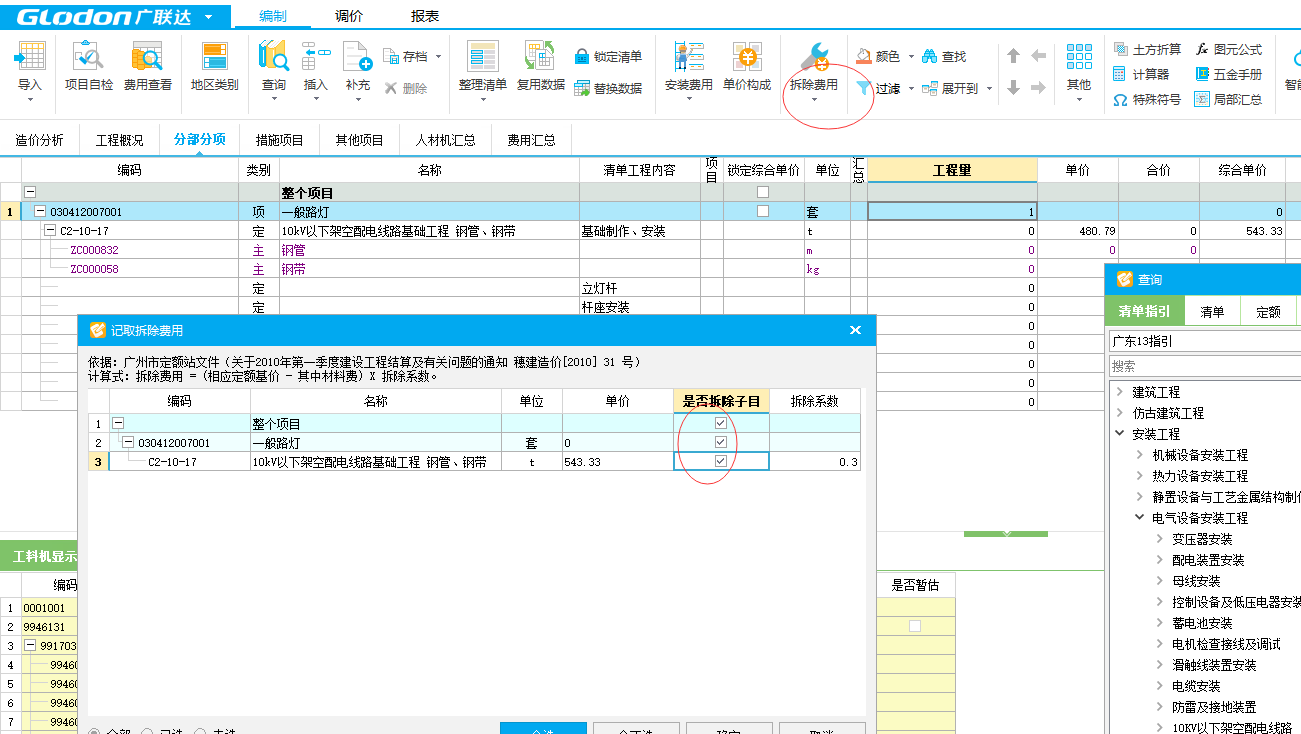Open 其他 other tools grid
Viewport: 1301px width, 734px height.
[1078, 66]
